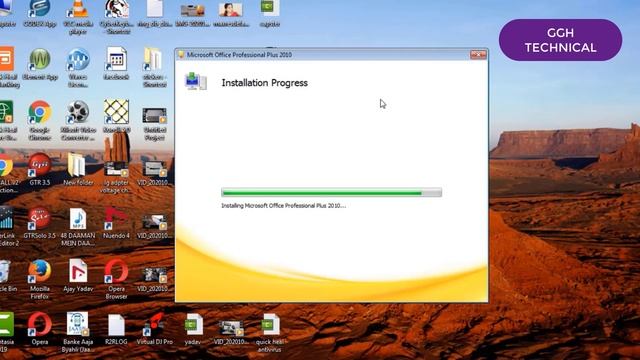640x360 pixels.
Task: Open the Banke Aaja Byahli Daa file
Action: pos(78,324)
